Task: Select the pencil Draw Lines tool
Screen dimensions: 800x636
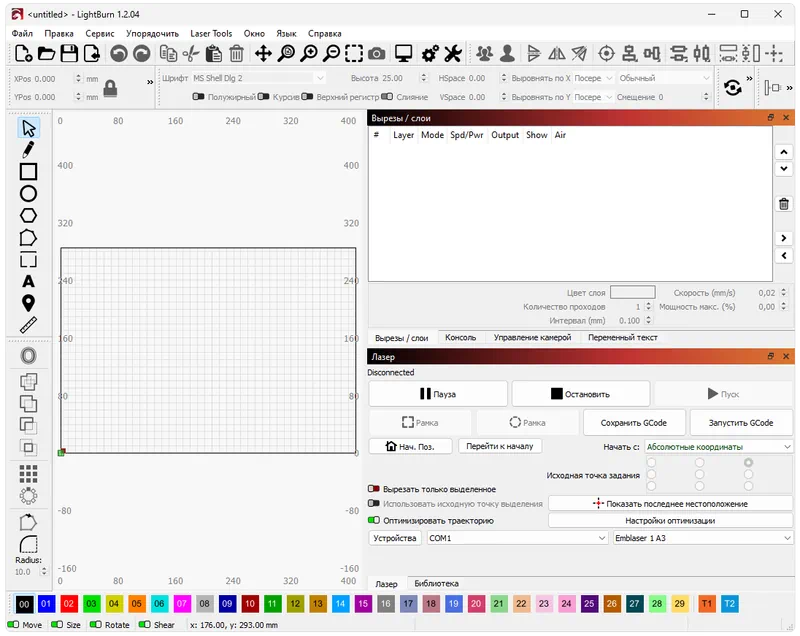Action: pyautogui.click(x=29, y=149)
